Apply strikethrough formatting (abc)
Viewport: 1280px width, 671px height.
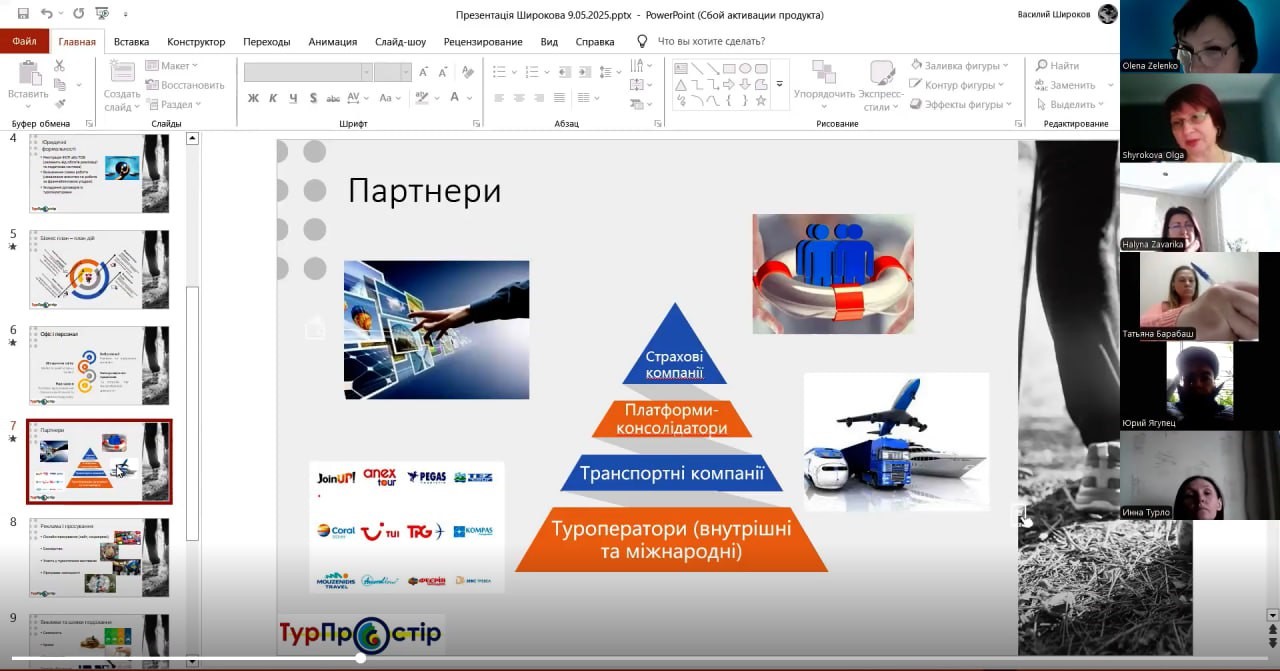click(334, 98)
